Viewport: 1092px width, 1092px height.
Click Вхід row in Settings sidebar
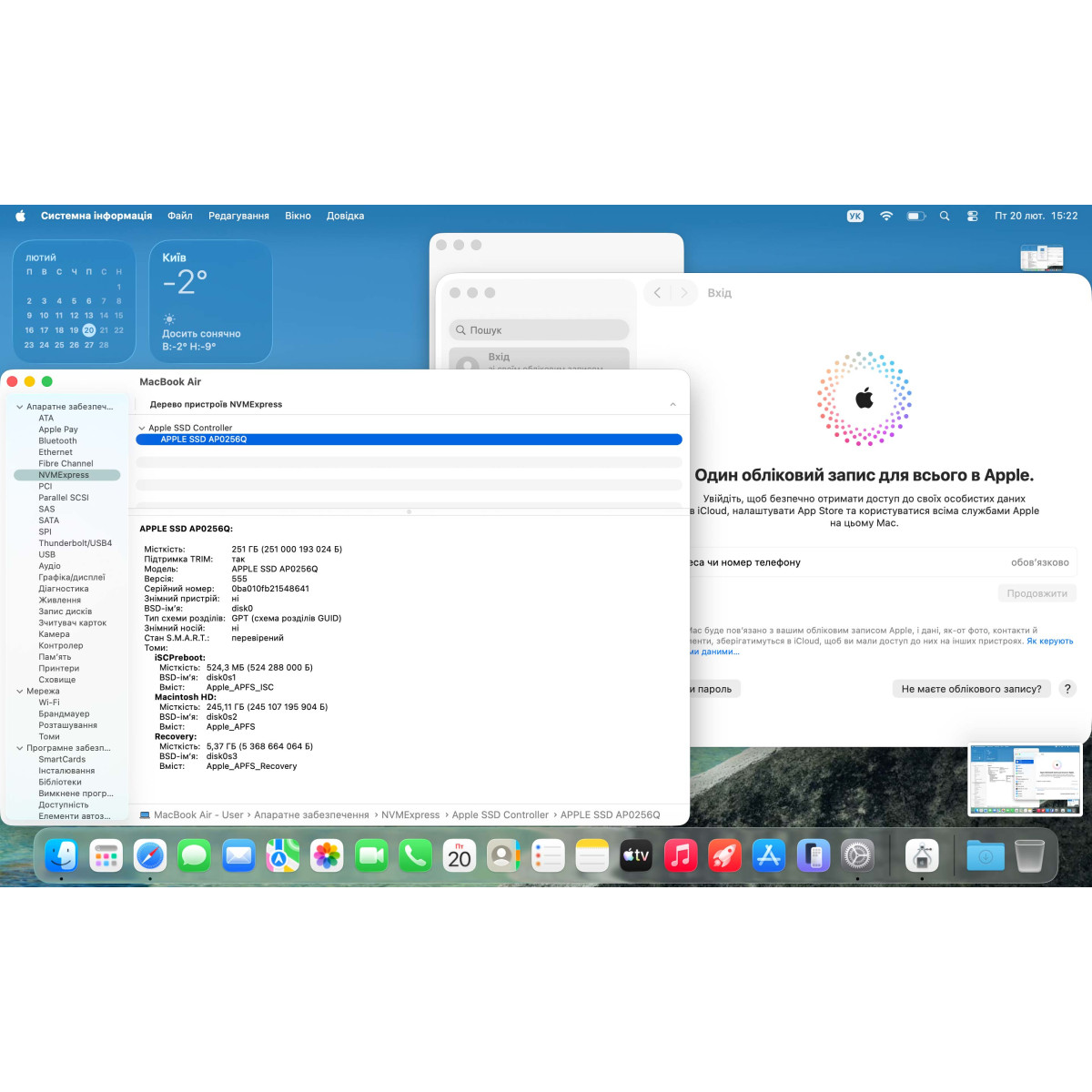point(539,359)
